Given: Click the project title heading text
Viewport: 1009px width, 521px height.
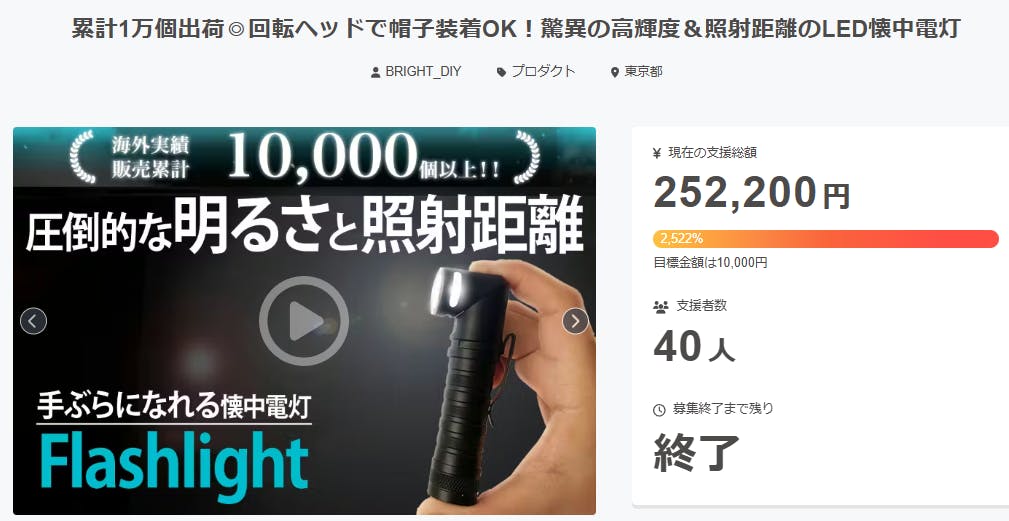Looking at the screenshot, I should click(516, 29).
